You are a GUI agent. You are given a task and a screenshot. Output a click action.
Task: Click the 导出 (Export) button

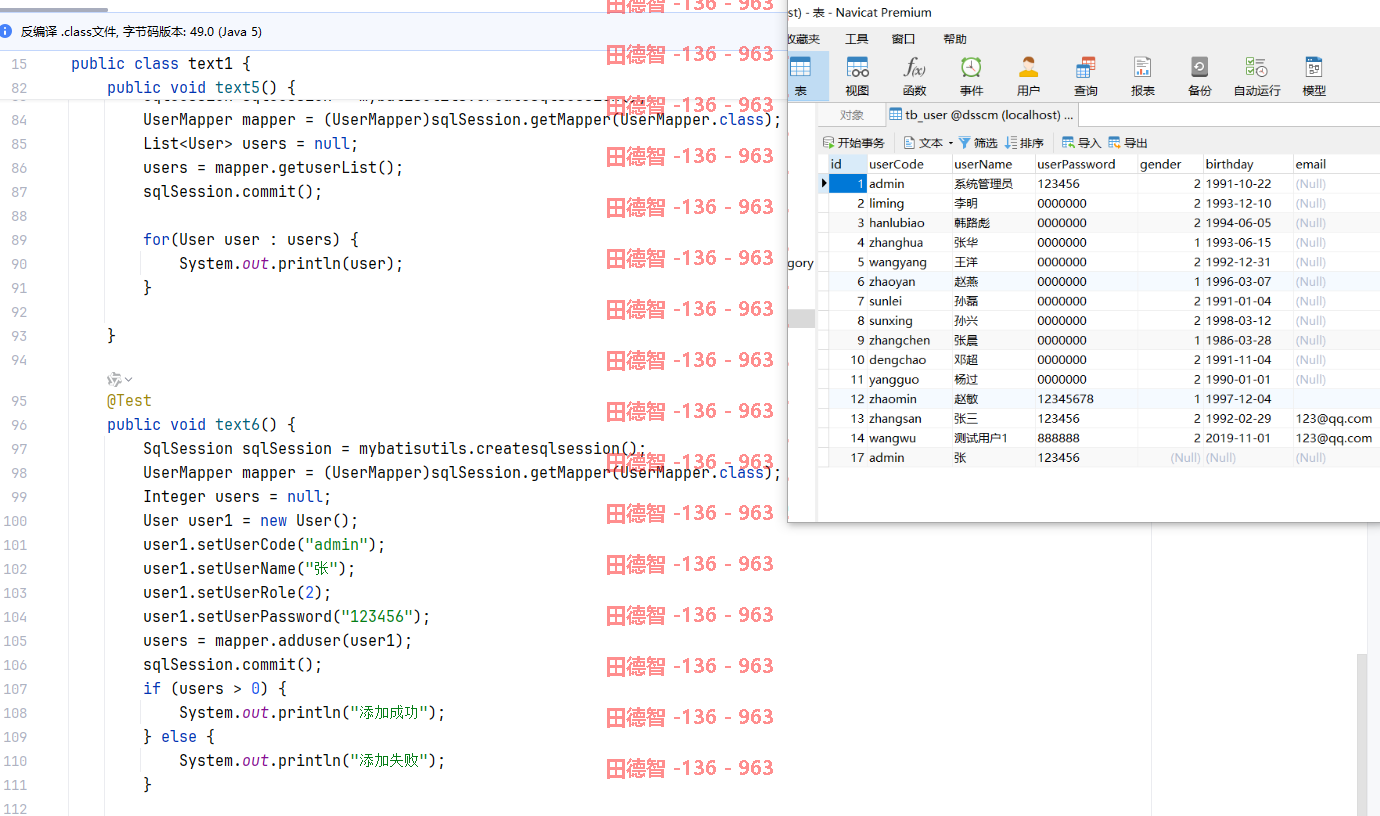coord(1127,143)
